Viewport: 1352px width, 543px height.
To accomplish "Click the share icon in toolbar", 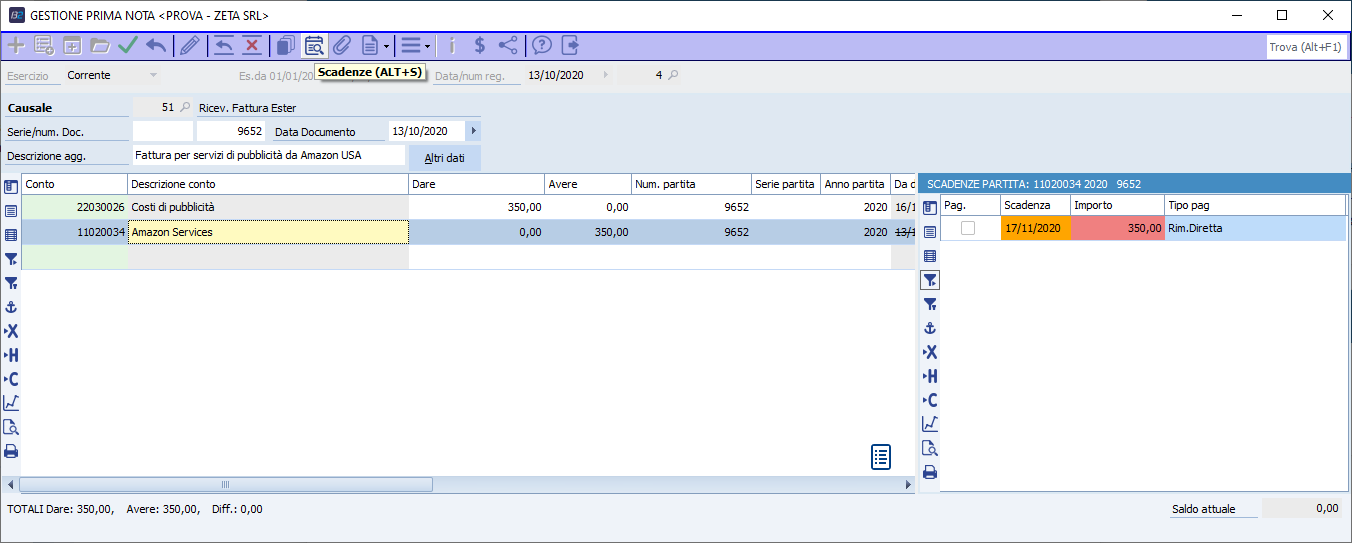I will tap(508, 45).
